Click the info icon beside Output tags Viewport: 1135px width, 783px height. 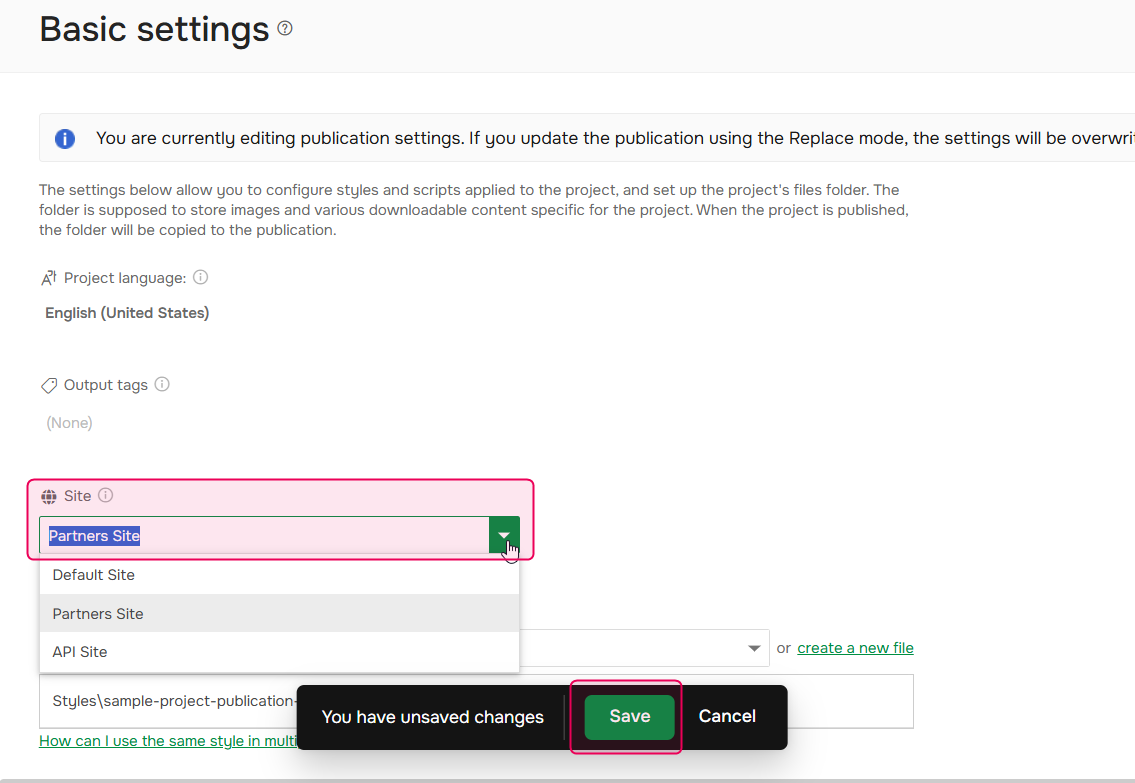(x=162, y=384)
